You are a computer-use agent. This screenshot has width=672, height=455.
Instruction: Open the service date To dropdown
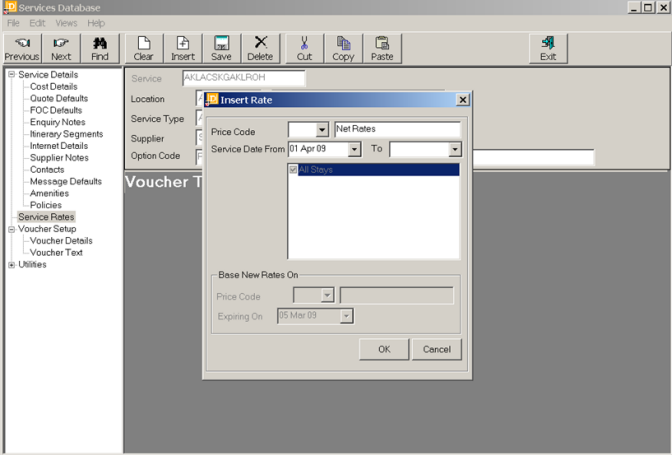pos(455,149)
